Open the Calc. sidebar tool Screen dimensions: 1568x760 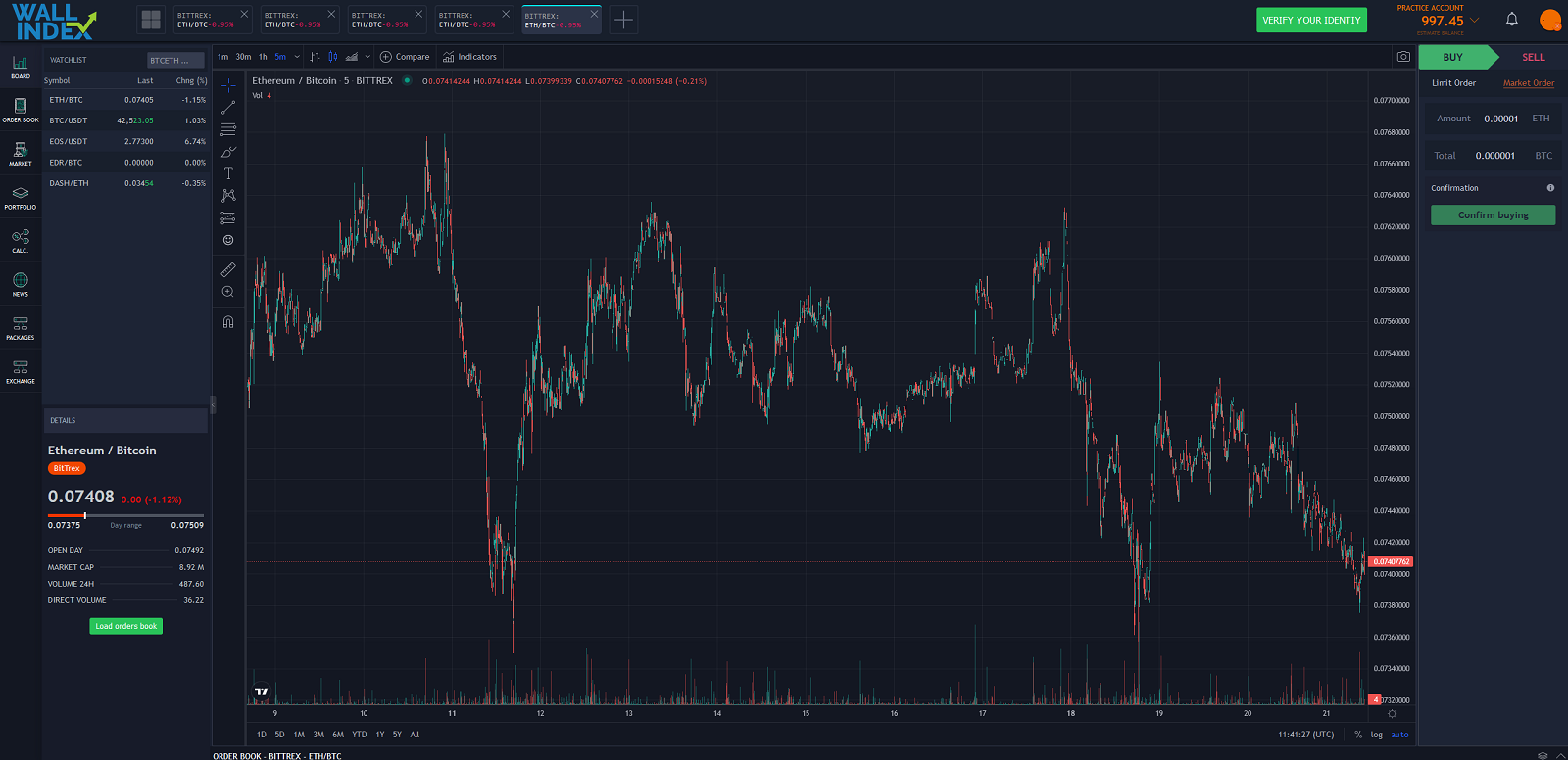(x=21, y=241)
